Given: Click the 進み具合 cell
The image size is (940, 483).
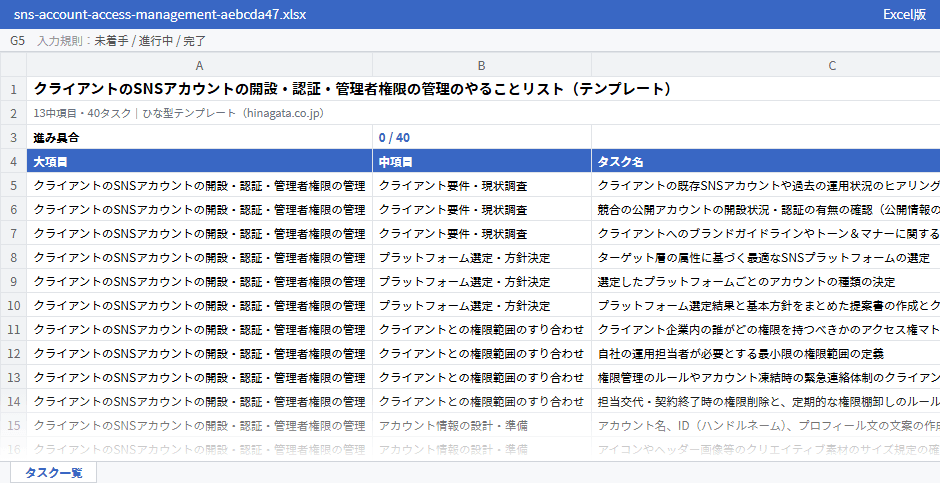Looking at the screenshot, I should coord(200,137).
